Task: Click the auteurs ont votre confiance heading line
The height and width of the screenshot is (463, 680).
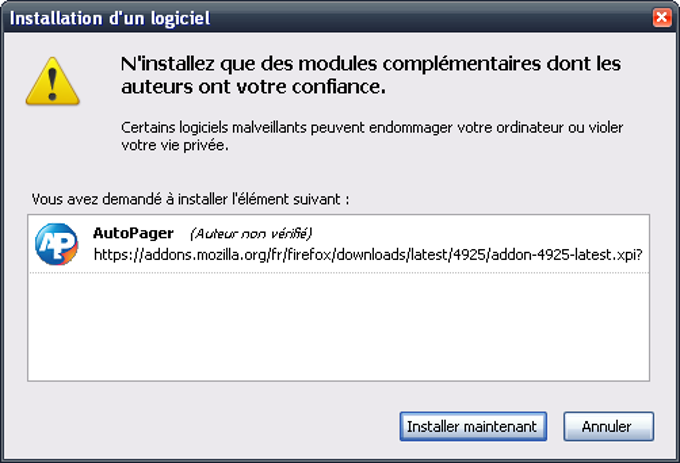Action: coord(253,87)
